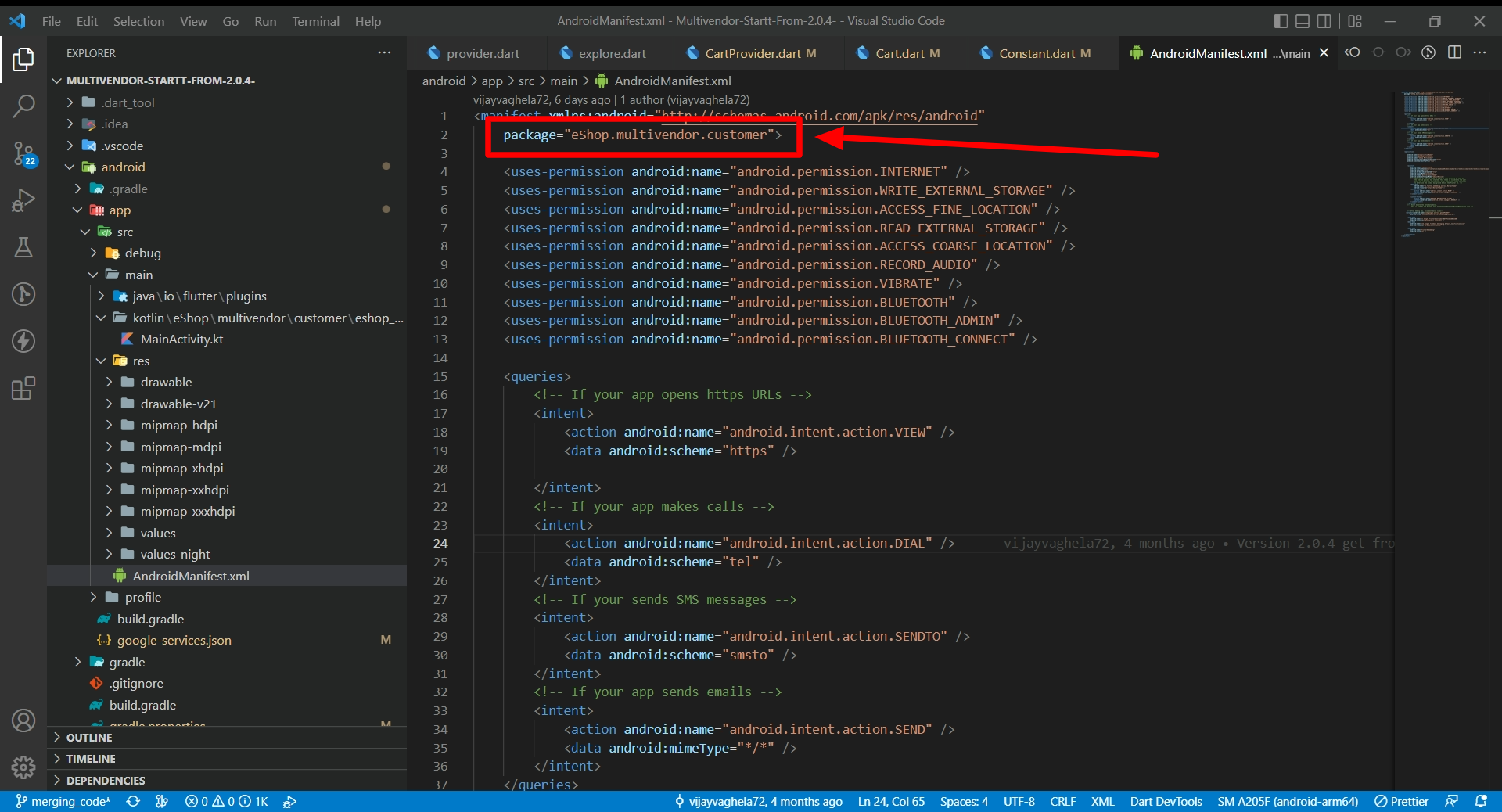This screenshot has width=1502, height=812.
Task: Expand the OUTLINE section
Action: pyautogui.click(x=89, y=738)
